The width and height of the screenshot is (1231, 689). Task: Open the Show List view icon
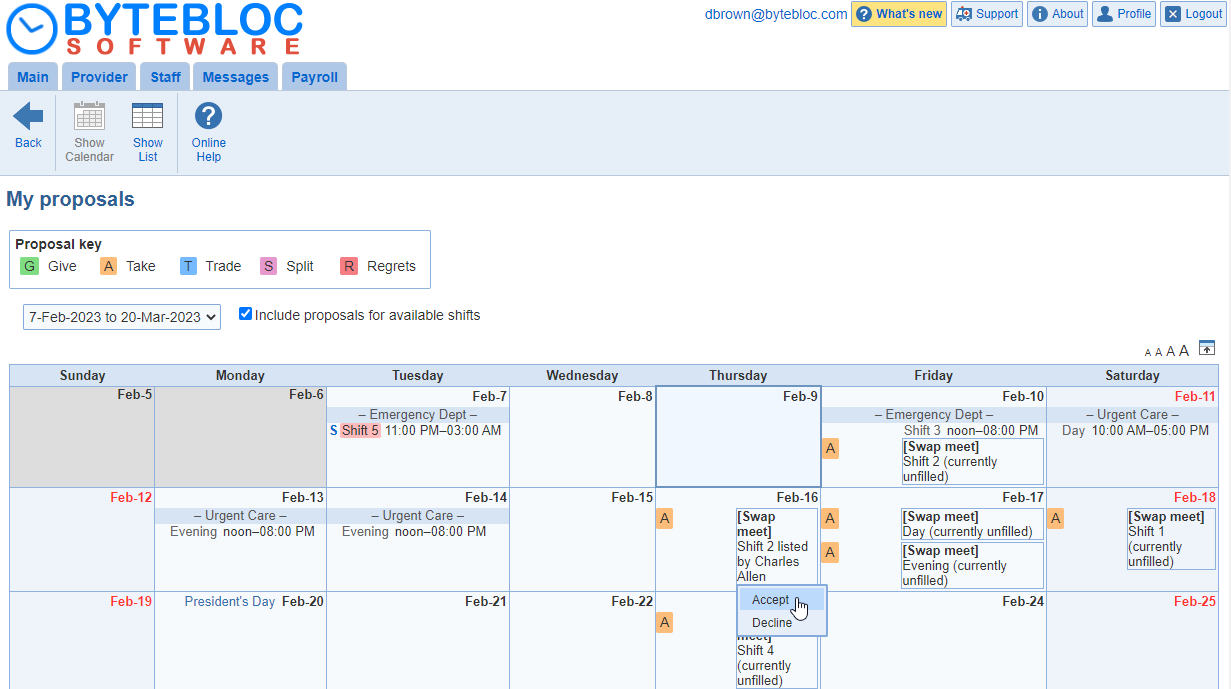pos(147,117)
